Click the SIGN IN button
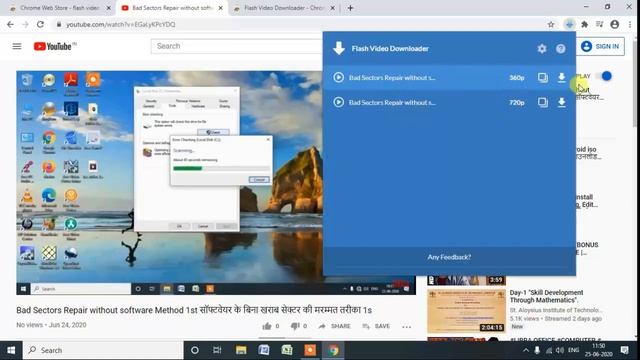 (600, 47)
